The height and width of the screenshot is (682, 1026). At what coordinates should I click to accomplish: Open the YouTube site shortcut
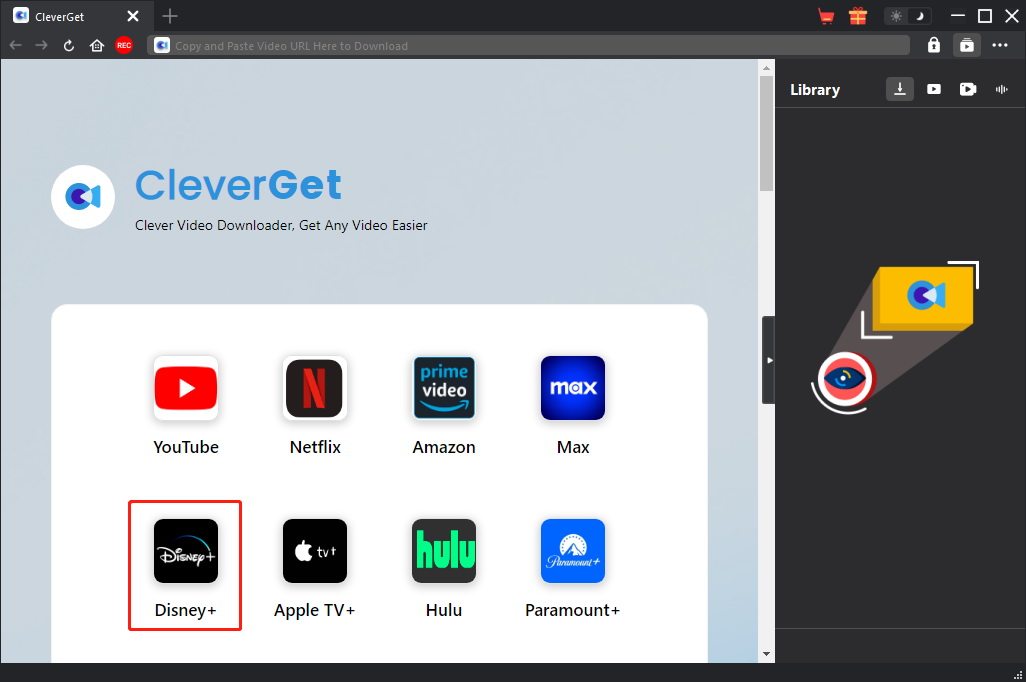[x=186, y=388]
